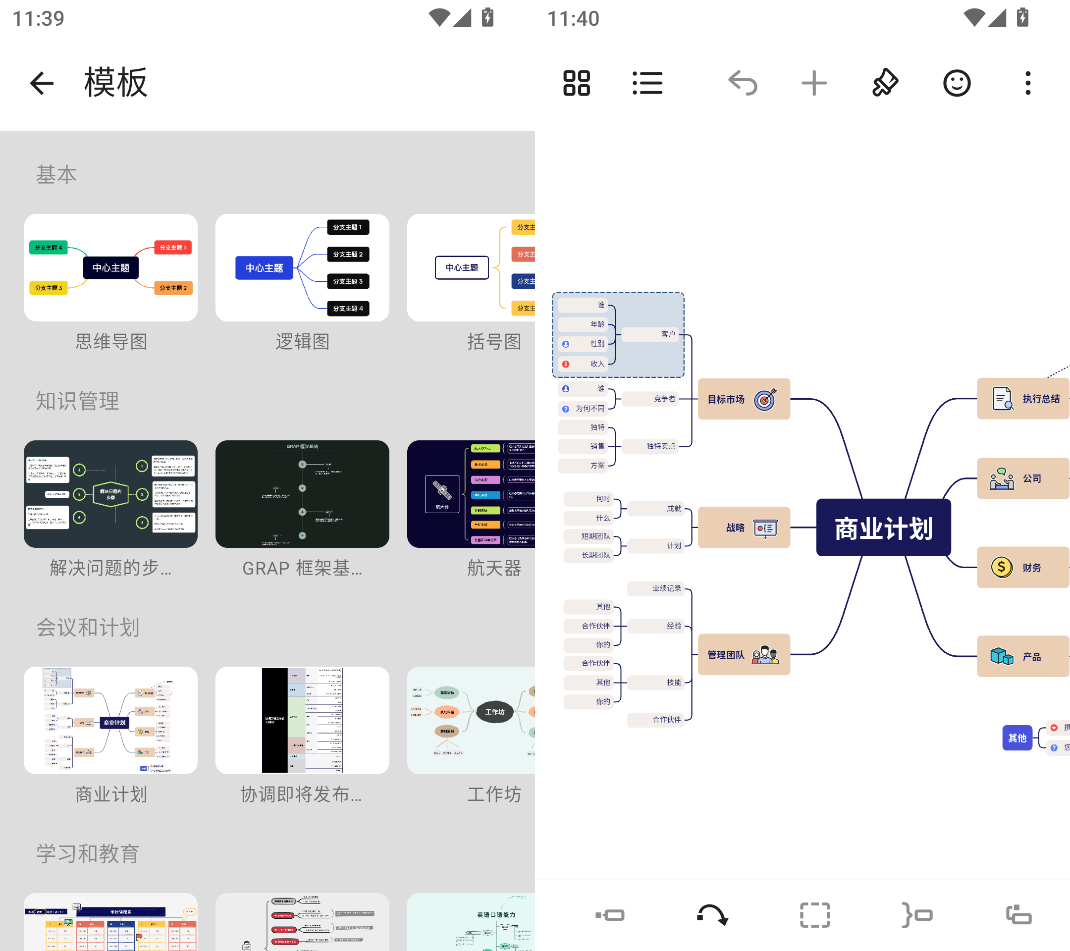Tap the document icon on 执行总结 node
The width and height of the screenshot is (1070, 951).
pyautogui.click(x=1002, y=398)
